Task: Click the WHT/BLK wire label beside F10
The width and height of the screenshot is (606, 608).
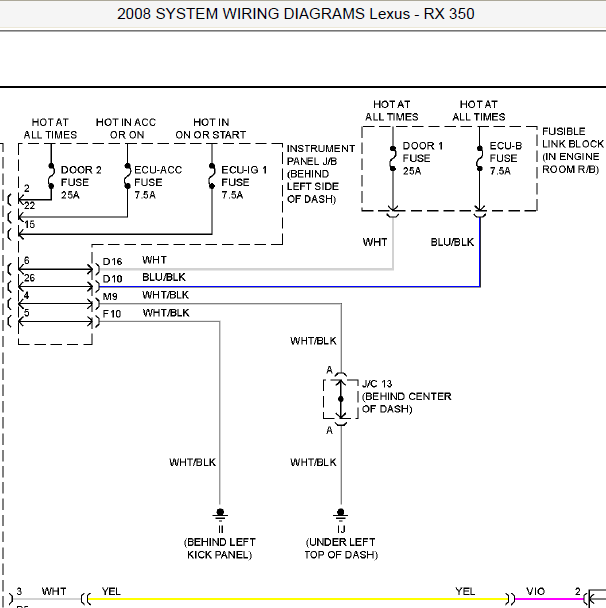Action: pyautogui.click(x=166, y=313)
